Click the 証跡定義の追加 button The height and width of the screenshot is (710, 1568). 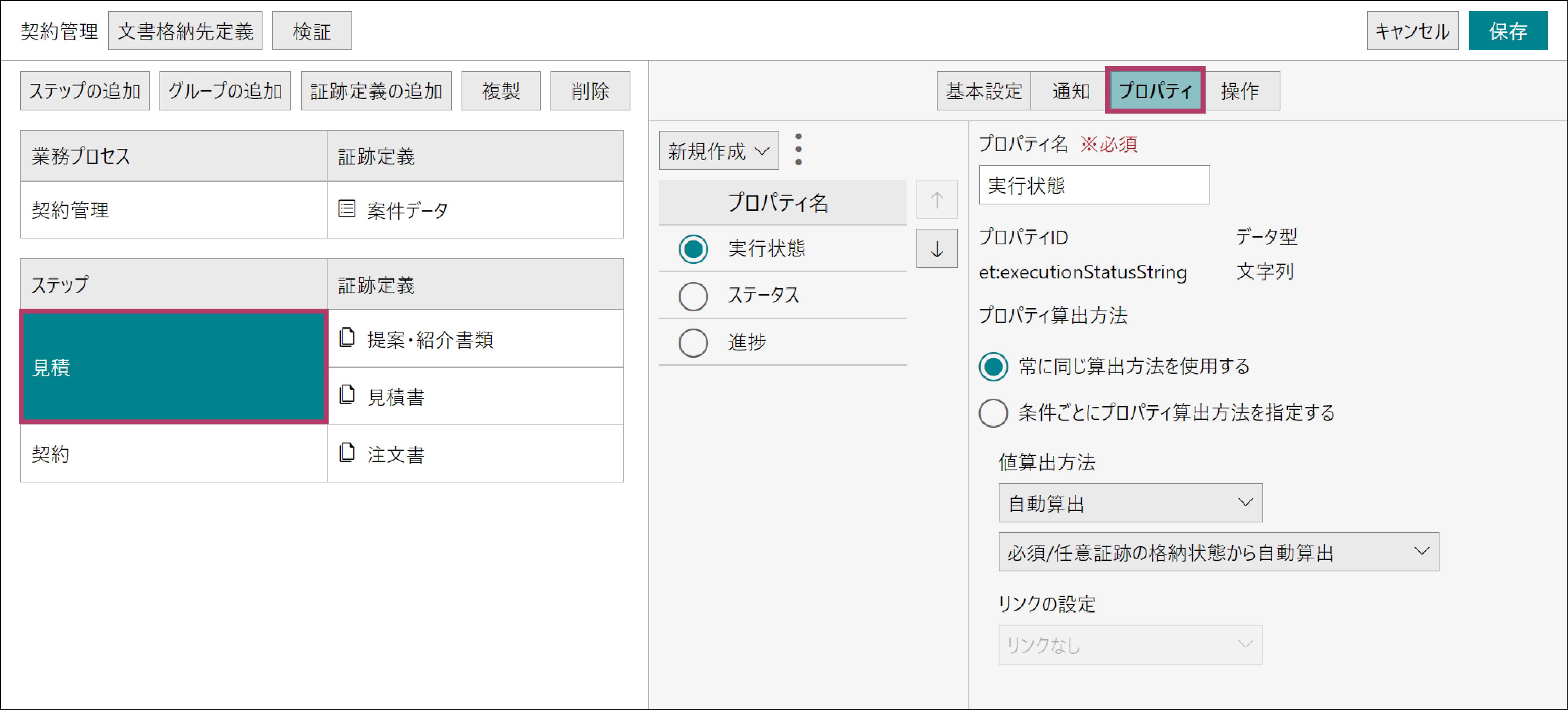click(376, 90)
